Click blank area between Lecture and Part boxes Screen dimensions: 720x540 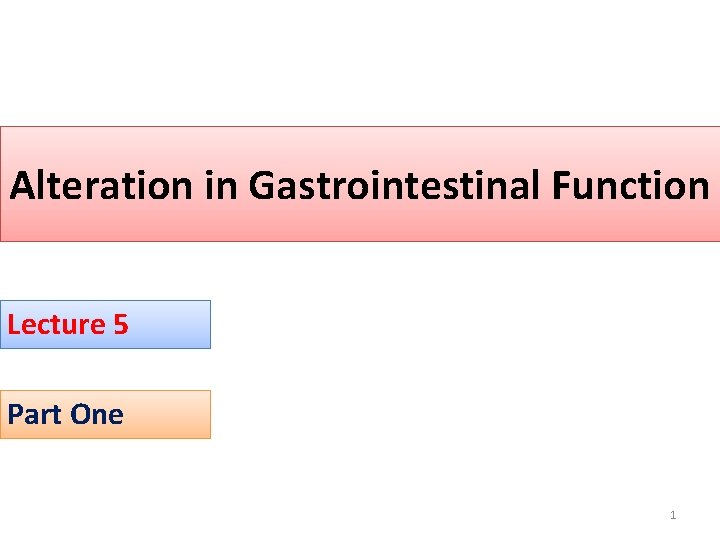pyautogui.click(x=105, y=369)
